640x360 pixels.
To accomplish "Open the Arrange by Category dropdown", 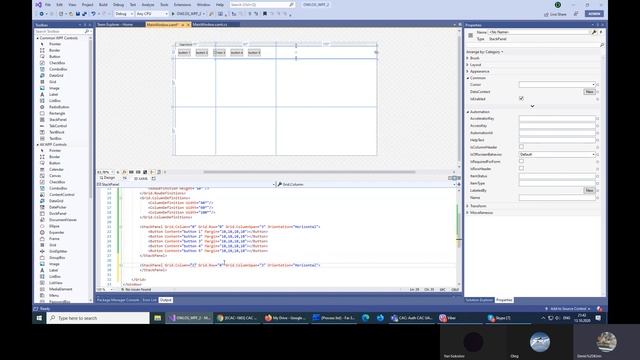I will 484,52.
